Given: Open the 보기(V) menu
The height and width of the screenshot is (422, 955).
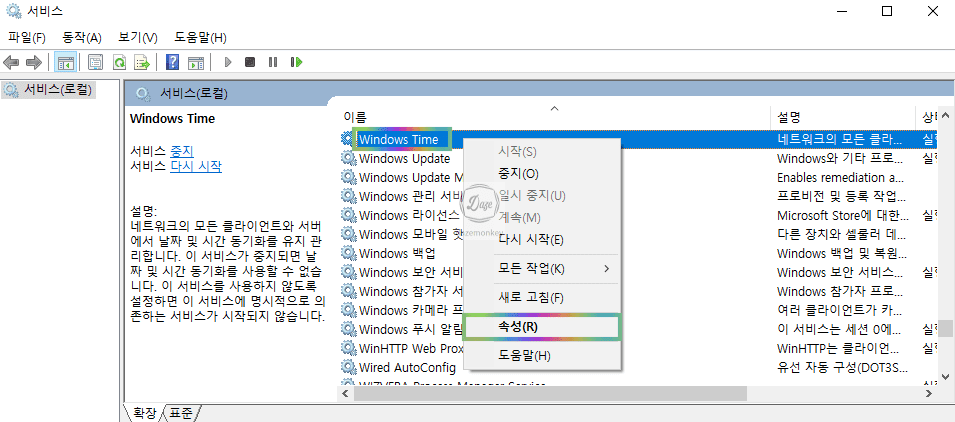Looking at the screenshot, I should click(138, 38).
